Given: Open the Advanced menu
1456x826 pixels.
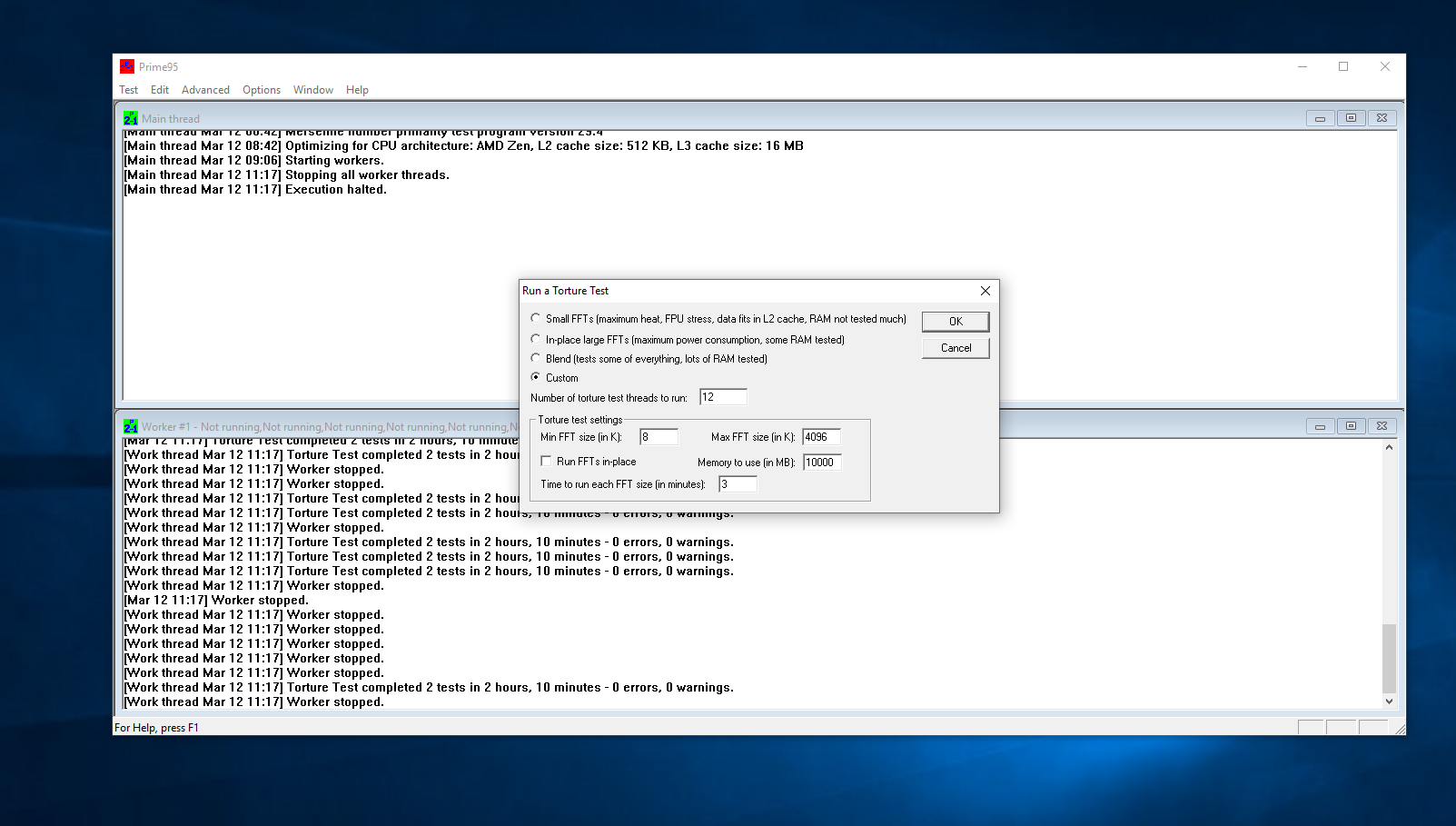Looking at the screenshot, I should click(x=205, y=90).
